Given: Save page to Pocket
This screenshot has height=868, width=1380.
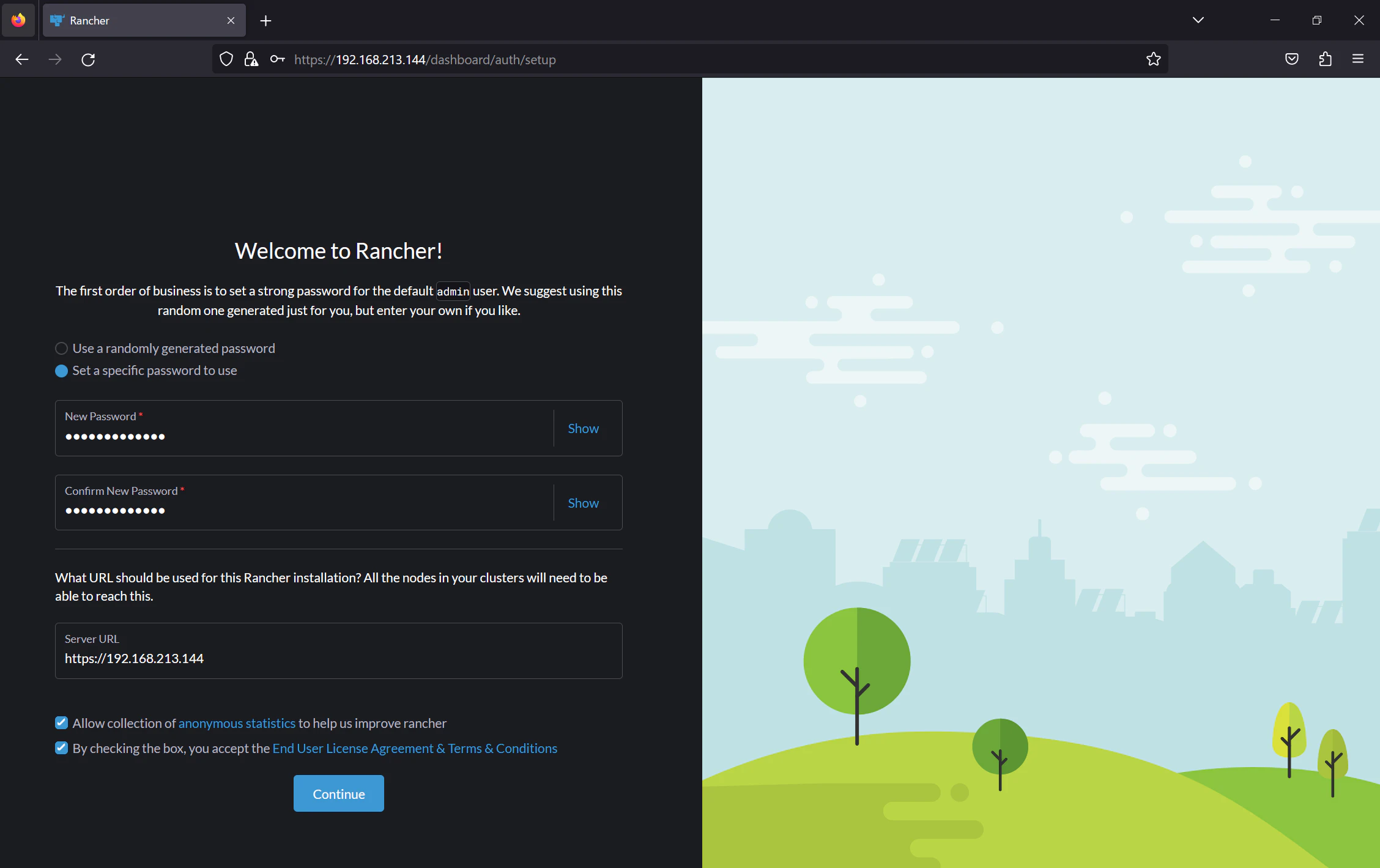Looking at the screenshot, I should pyautogui.click(x=1291, y=59).
